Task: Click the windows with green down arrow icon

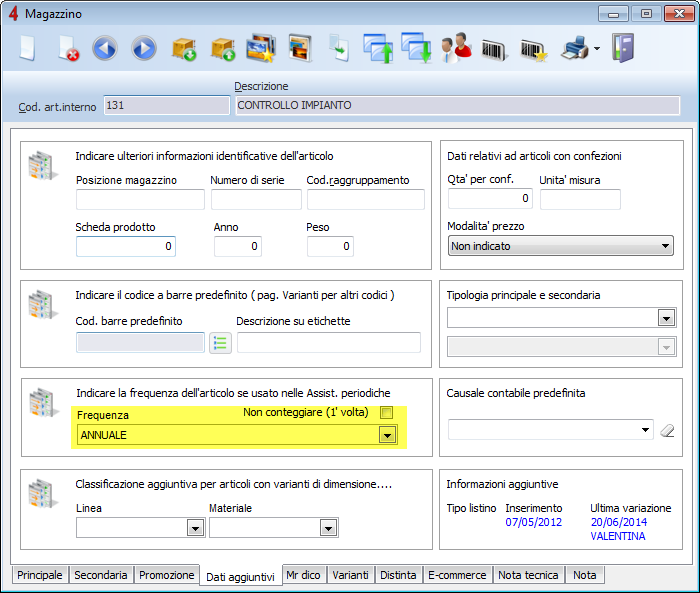Action: click(x=416, y=47)
